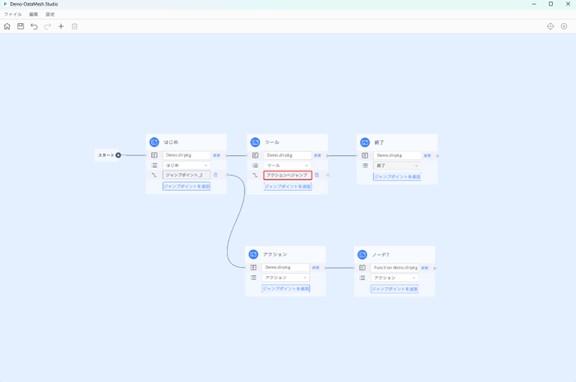Open the アクション dropdown in アクション node
Viewport: 576px width, 382px height.
(x=285, y=277)
